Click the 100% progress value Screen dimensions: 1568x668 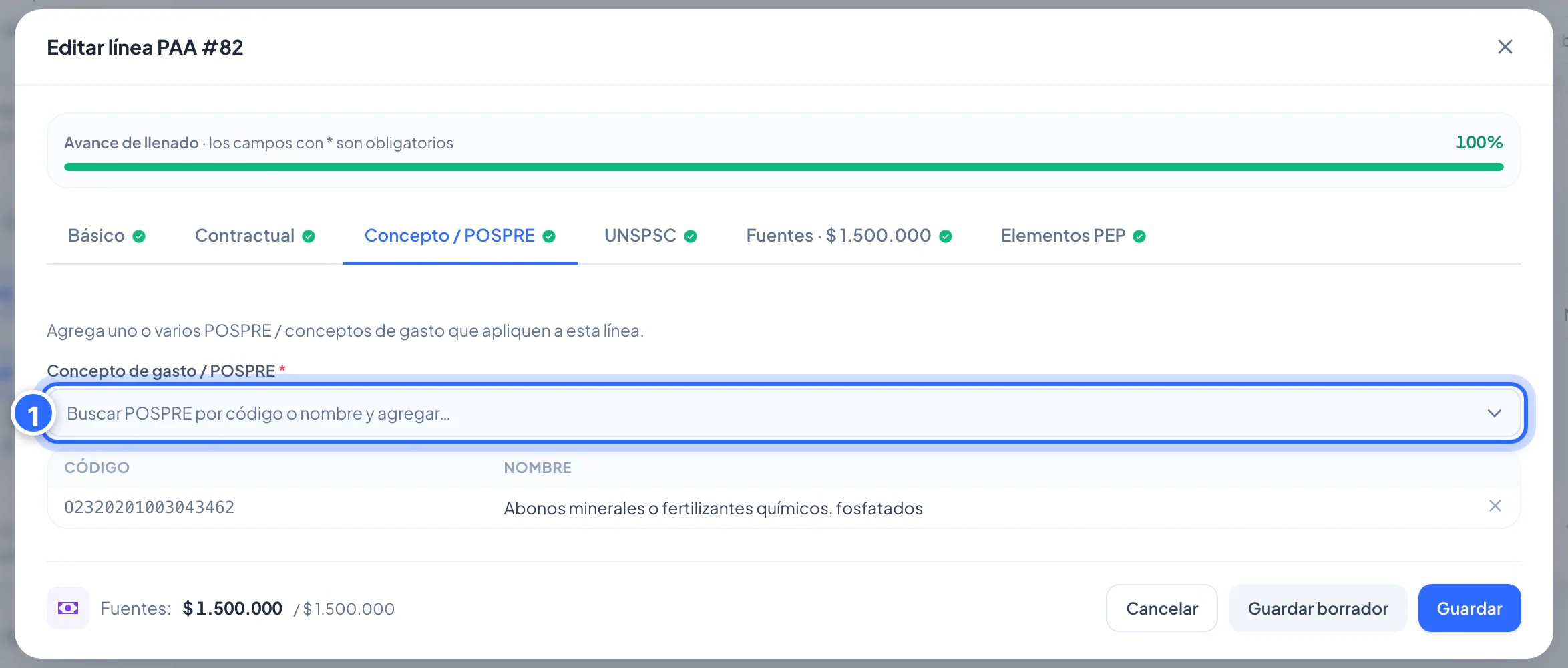pos(1479,142)
